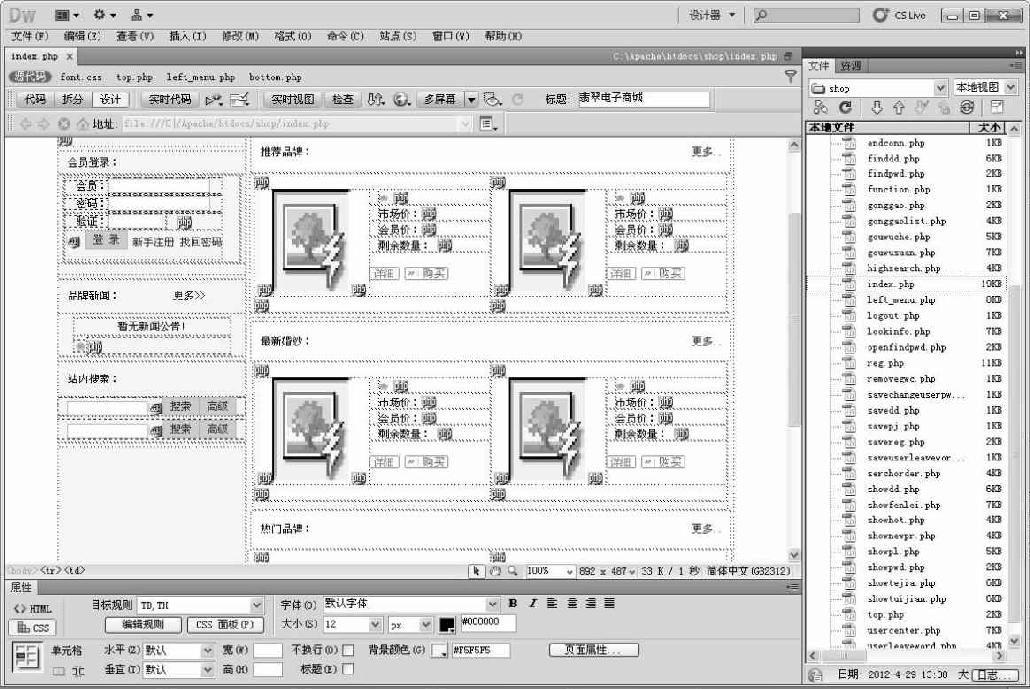Screen dimensions: 1030x689
Task: Check the 不换行 (no wrap) checkbox
Action: pyautogui.click(x=348, y=650)
